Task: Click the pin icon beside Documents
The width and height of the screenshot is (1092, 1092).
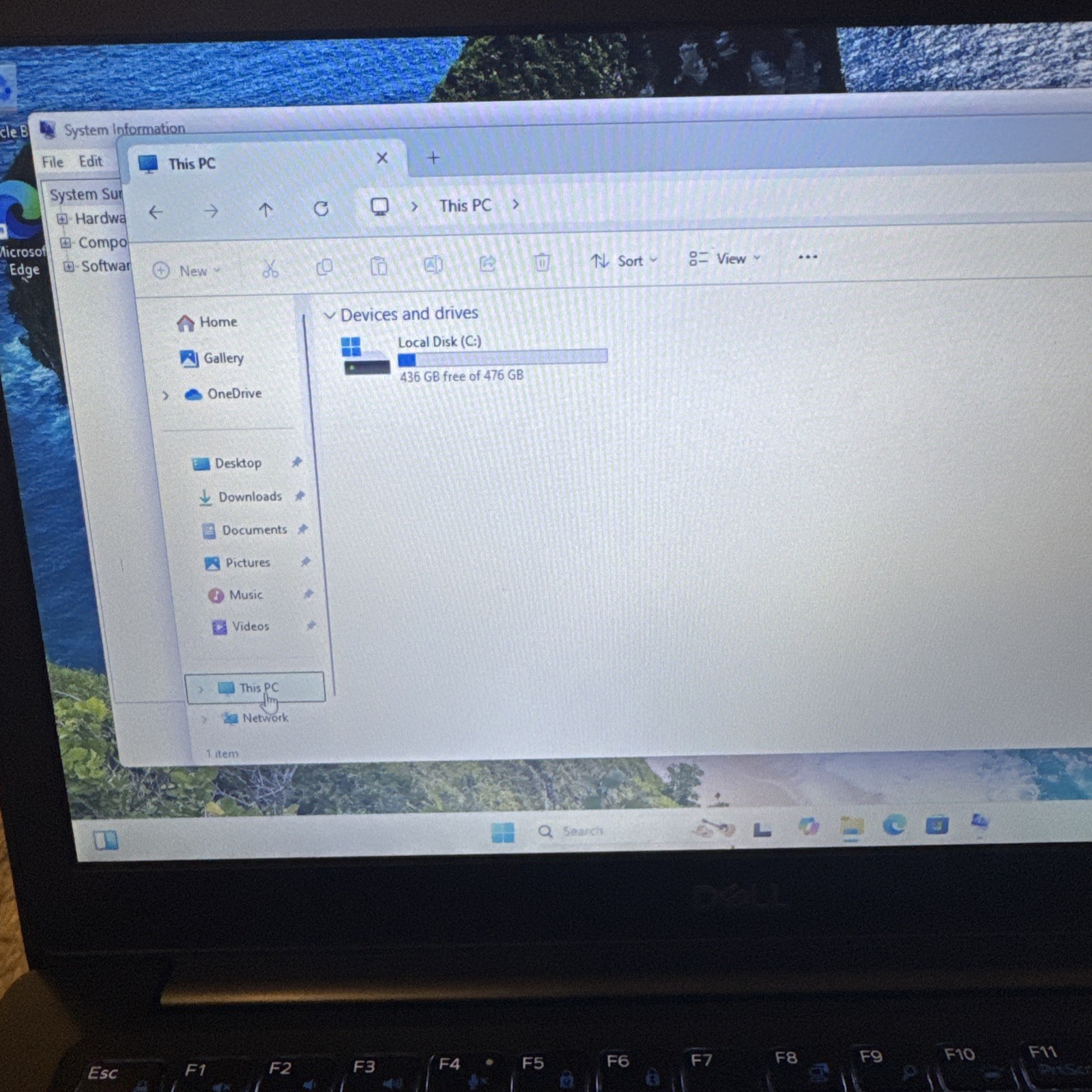Action: tap(303, 528)
